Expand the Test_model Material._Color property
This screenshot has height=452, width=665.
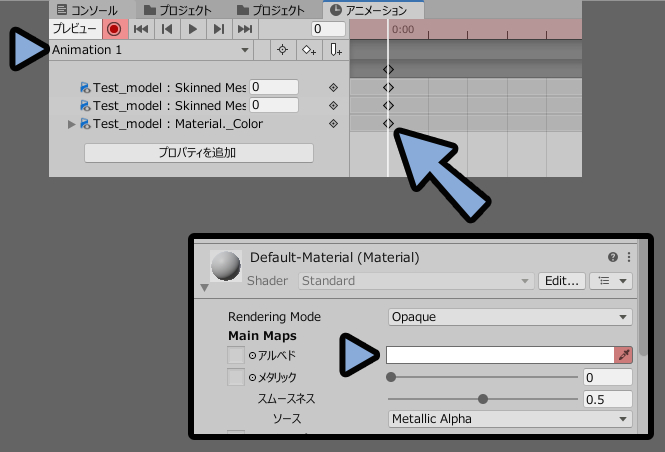71,124
